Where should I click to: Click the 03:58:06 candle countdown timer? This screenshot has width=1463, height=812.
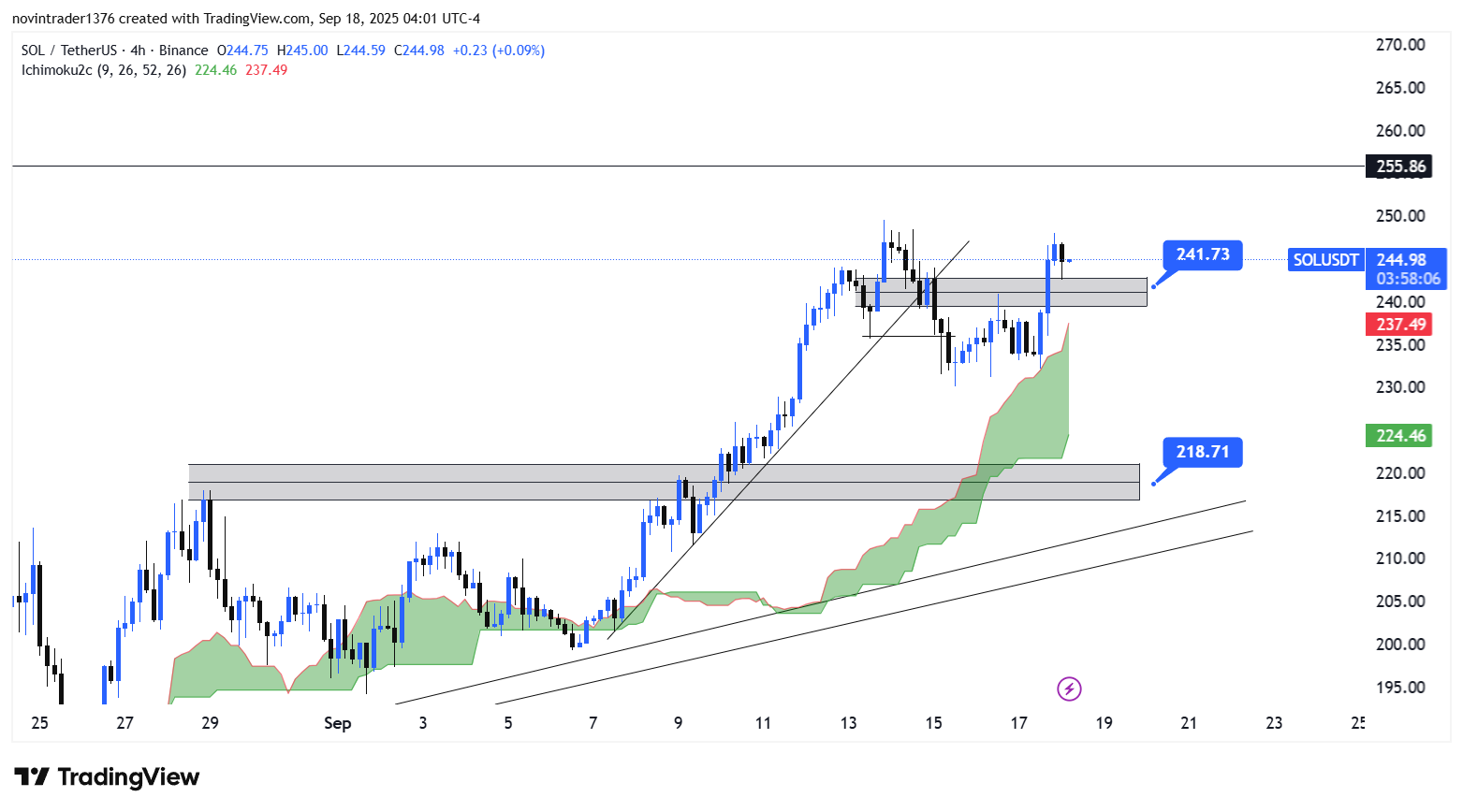[x=1406, y=279]
